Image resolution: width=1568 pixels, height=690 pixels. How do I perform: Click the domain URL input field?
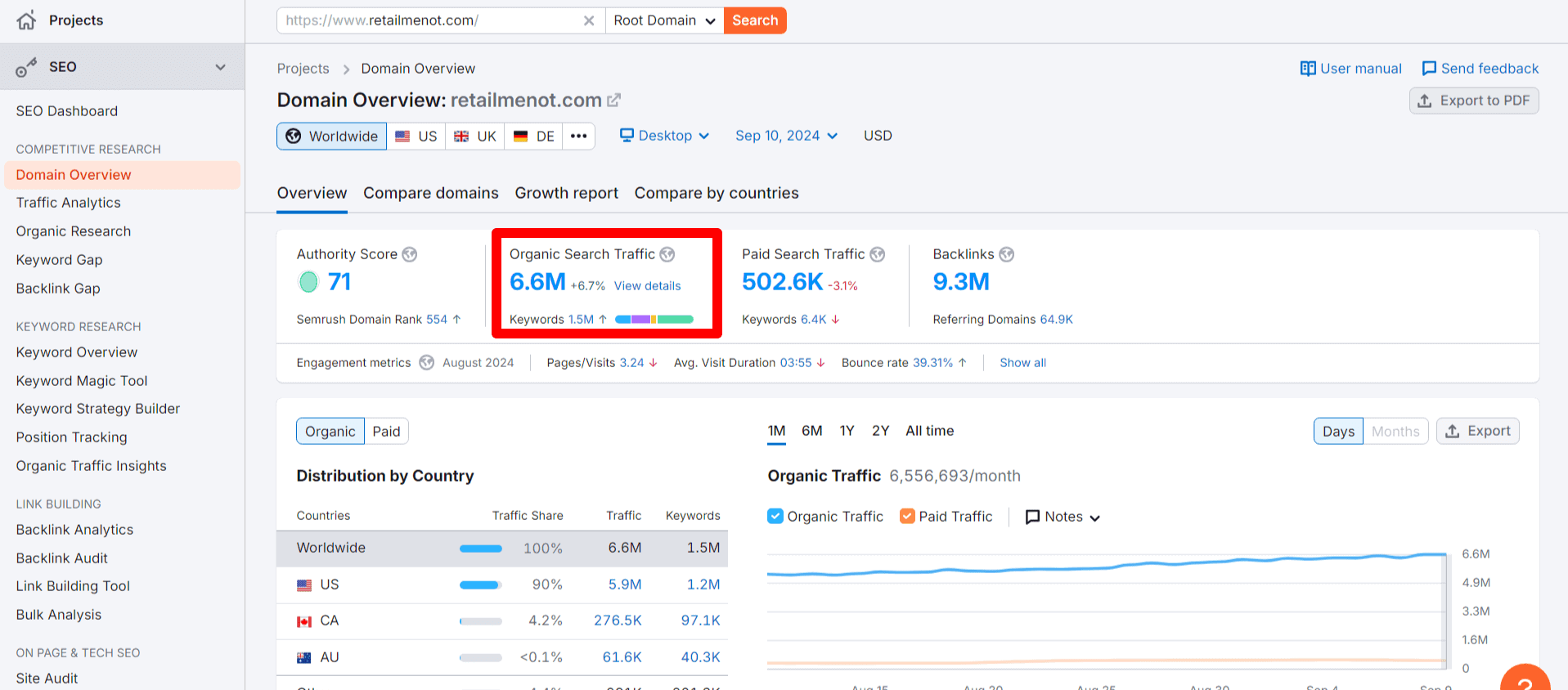429,20
